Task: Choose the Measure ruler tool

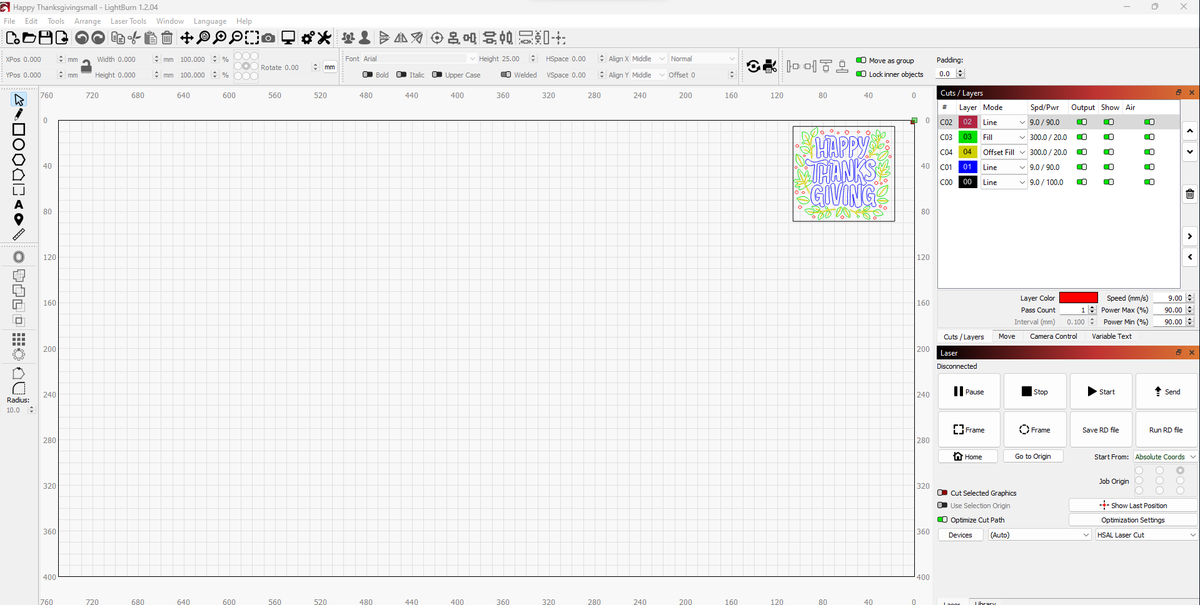Action: [x=18, y=234]
